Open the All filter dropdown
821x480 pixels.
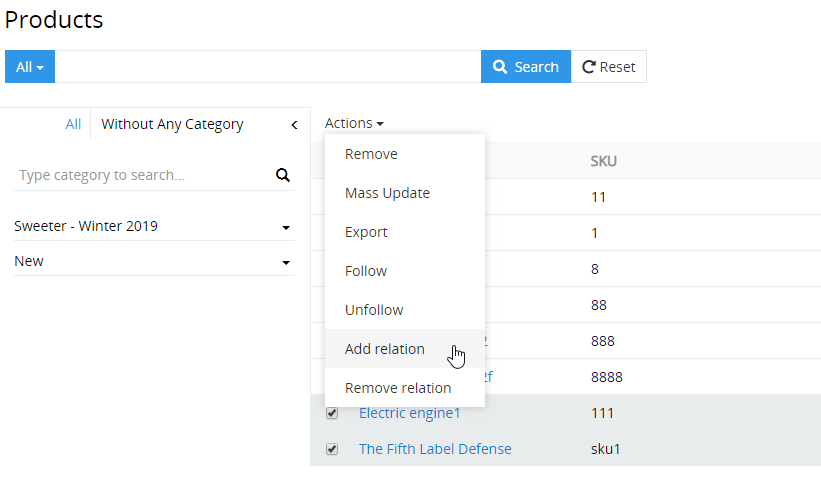coord(30,67)
